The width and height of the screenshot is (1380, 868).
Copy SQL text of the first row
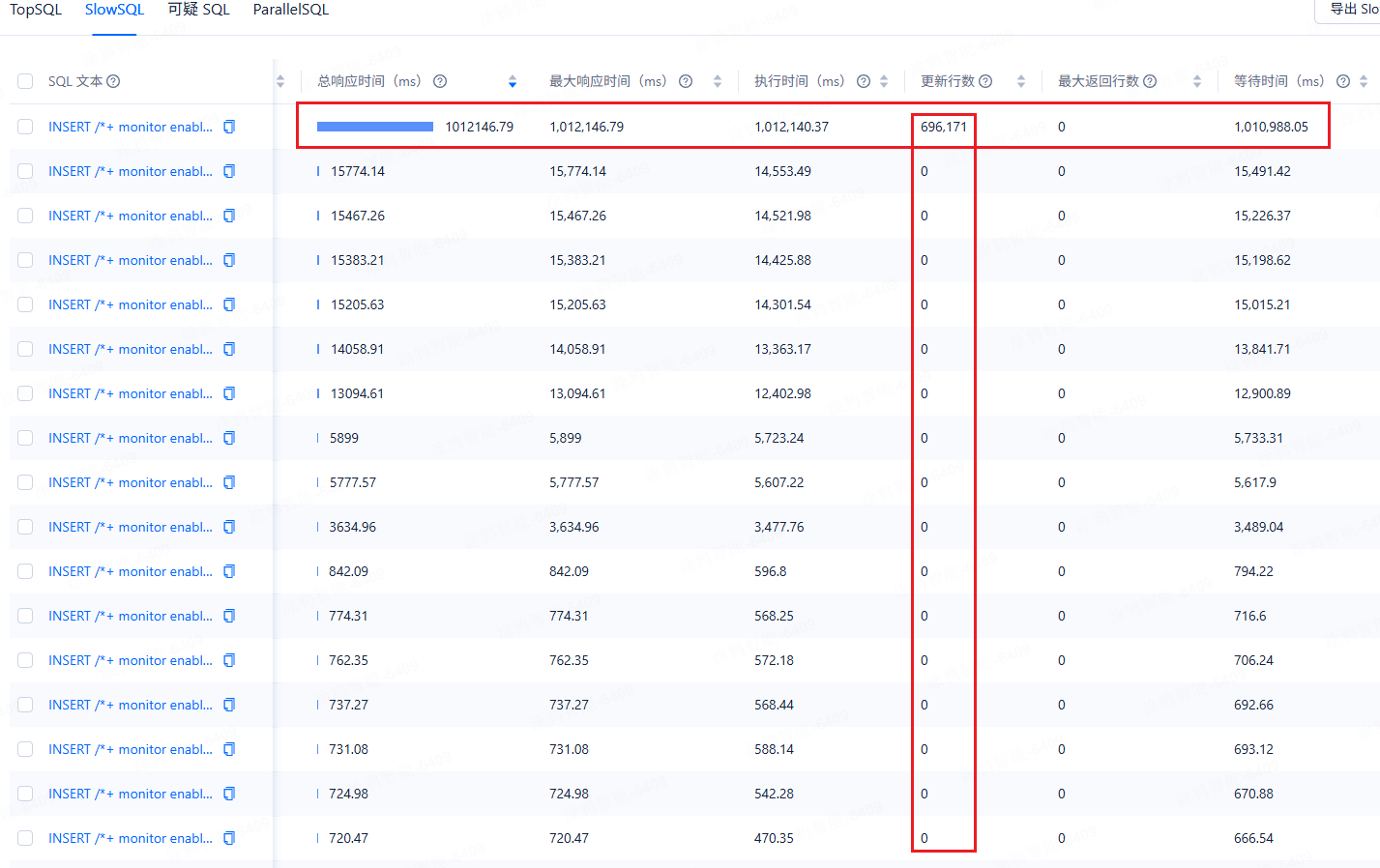tap(229, 127)
